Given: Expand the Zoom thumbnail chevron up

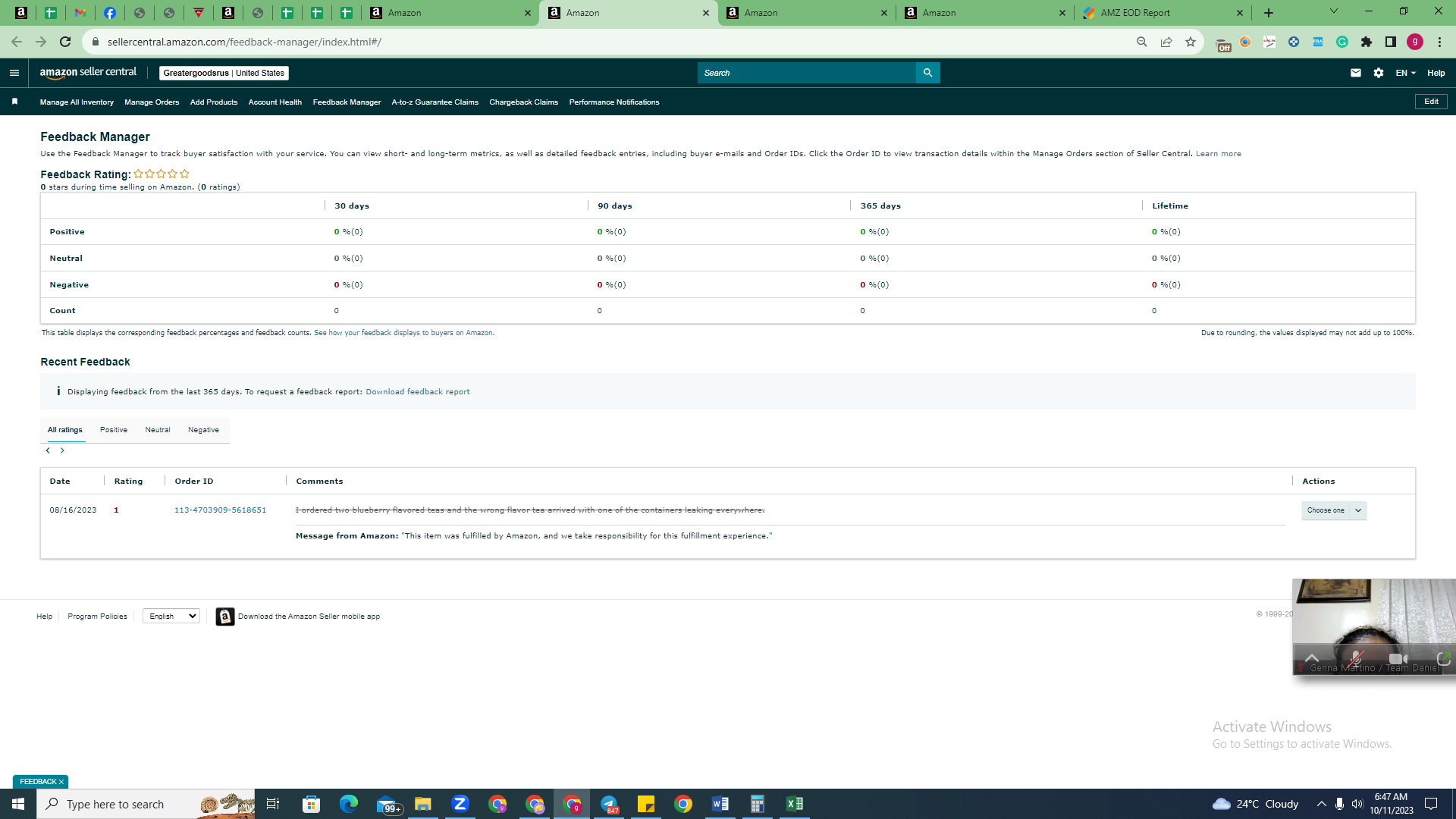Looking at the screenshot, I should (x=1312, y=658).
